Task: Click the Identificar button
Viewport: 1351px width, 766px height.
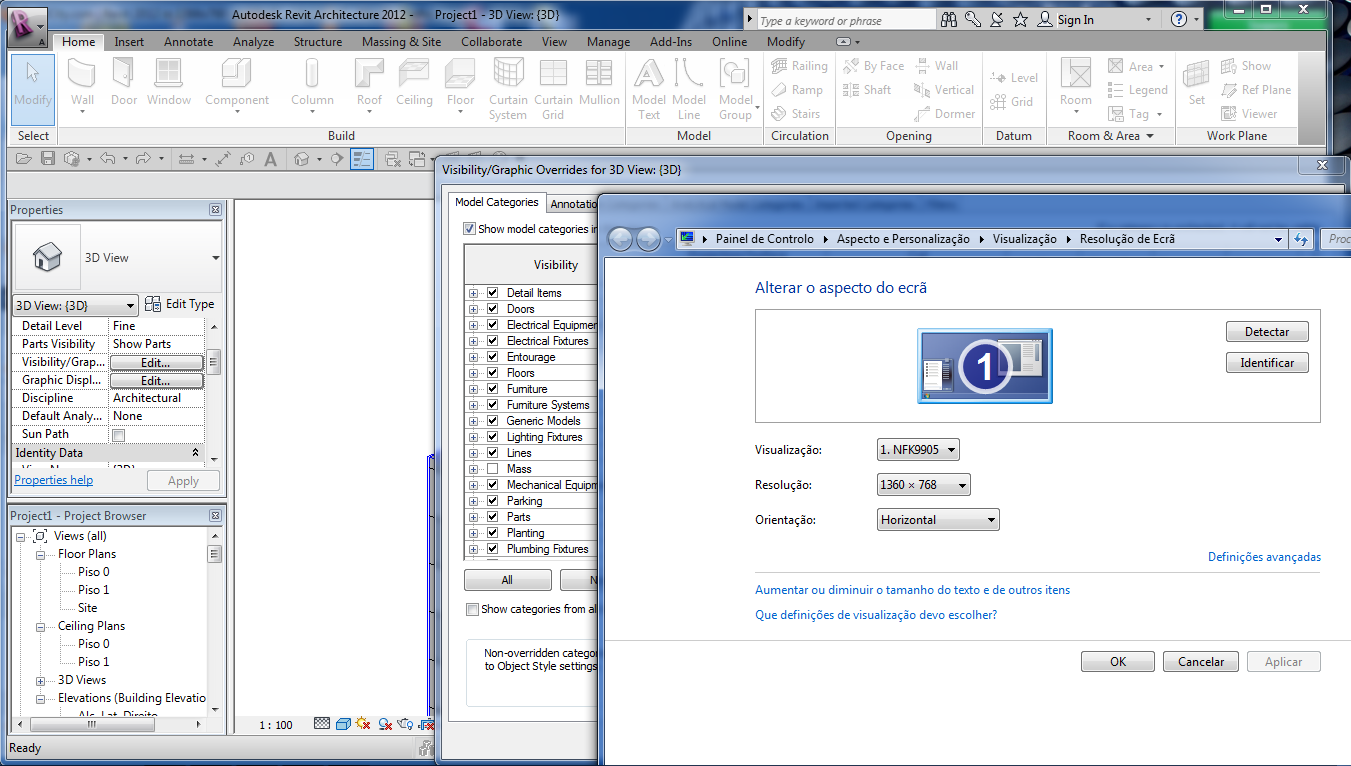Action: coord(1267,363)
